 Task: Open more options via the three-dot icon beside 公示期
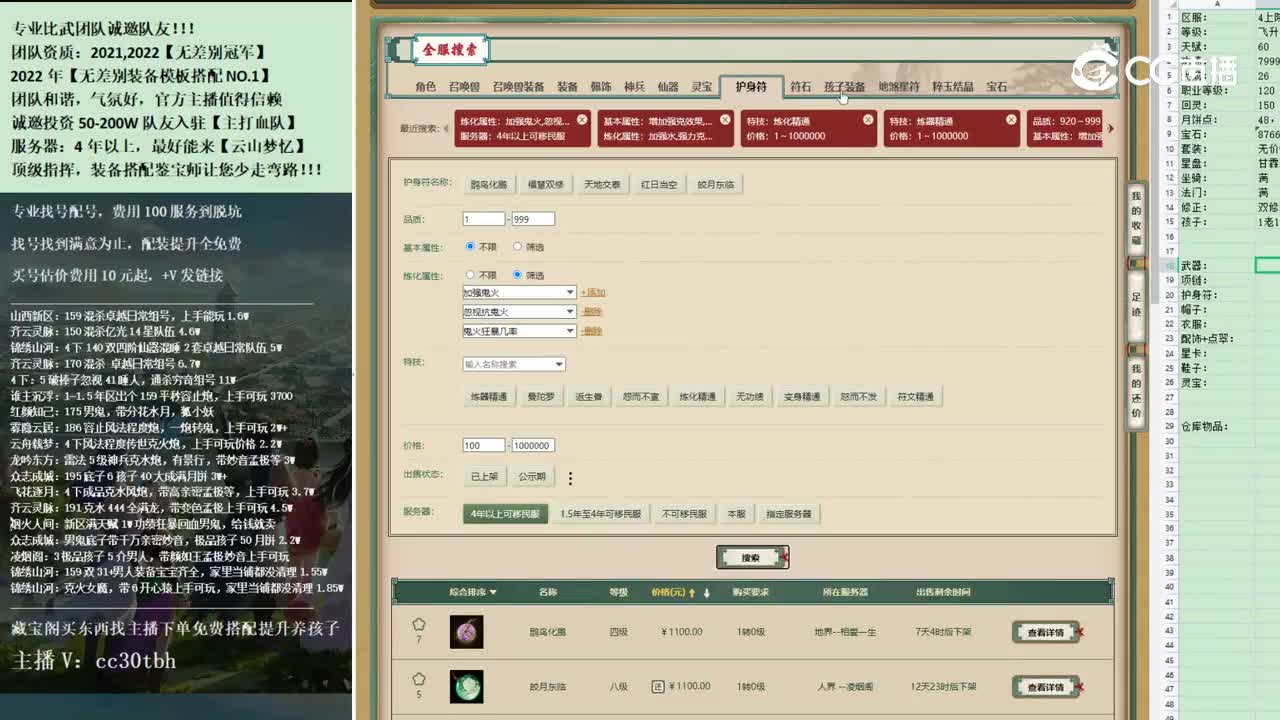pos(570,477)
